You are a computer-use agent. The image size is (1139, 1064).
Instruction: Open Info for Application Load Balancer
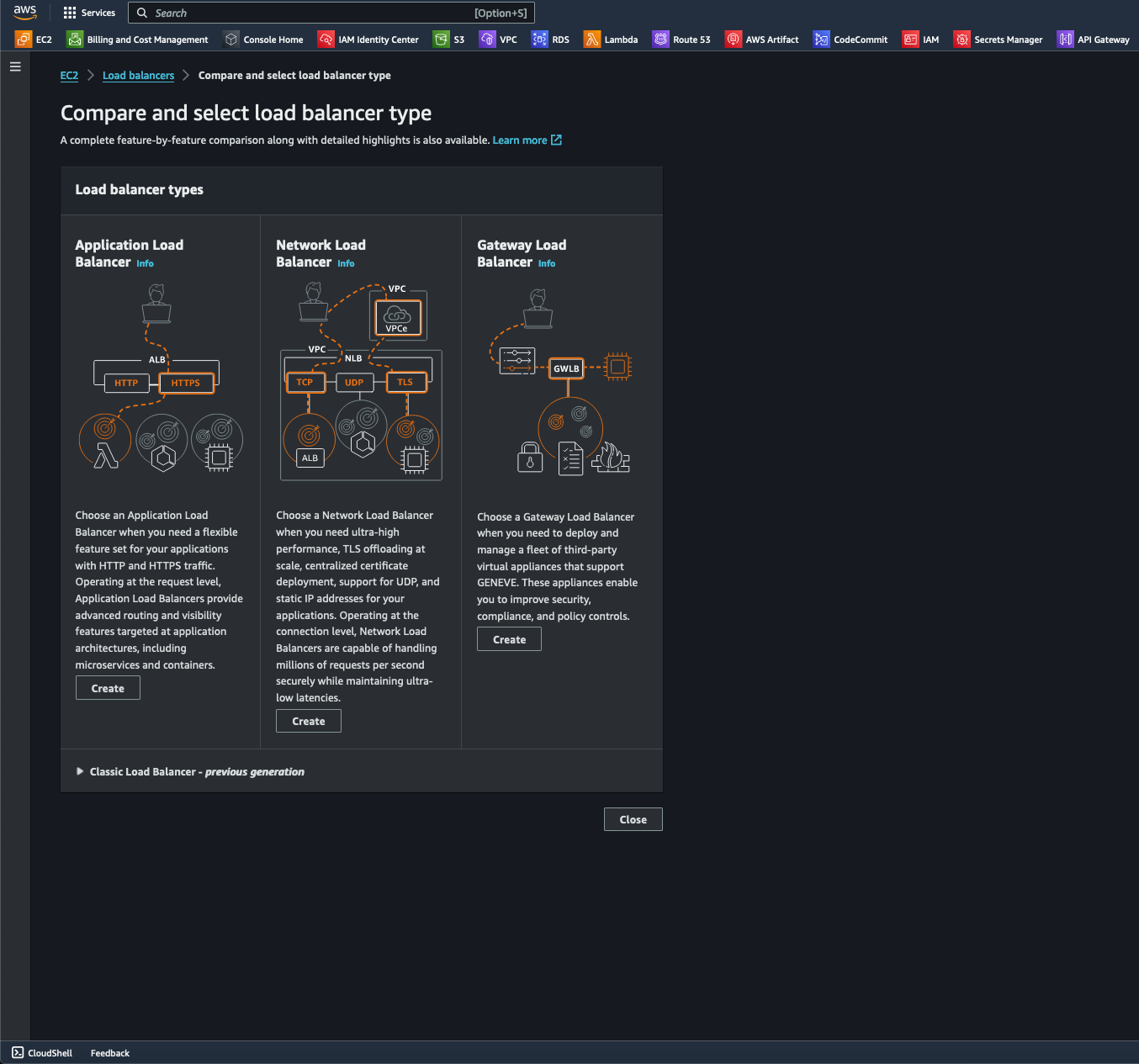145,263
